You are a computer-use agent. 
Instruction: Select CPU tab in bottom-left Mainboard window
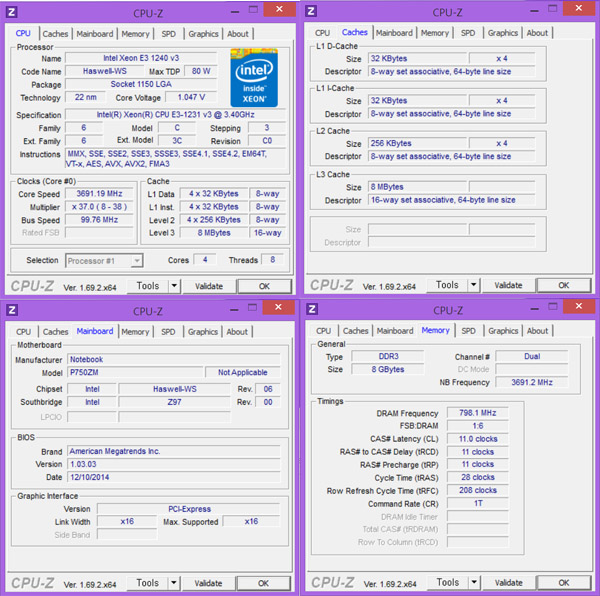click(23, 332)
